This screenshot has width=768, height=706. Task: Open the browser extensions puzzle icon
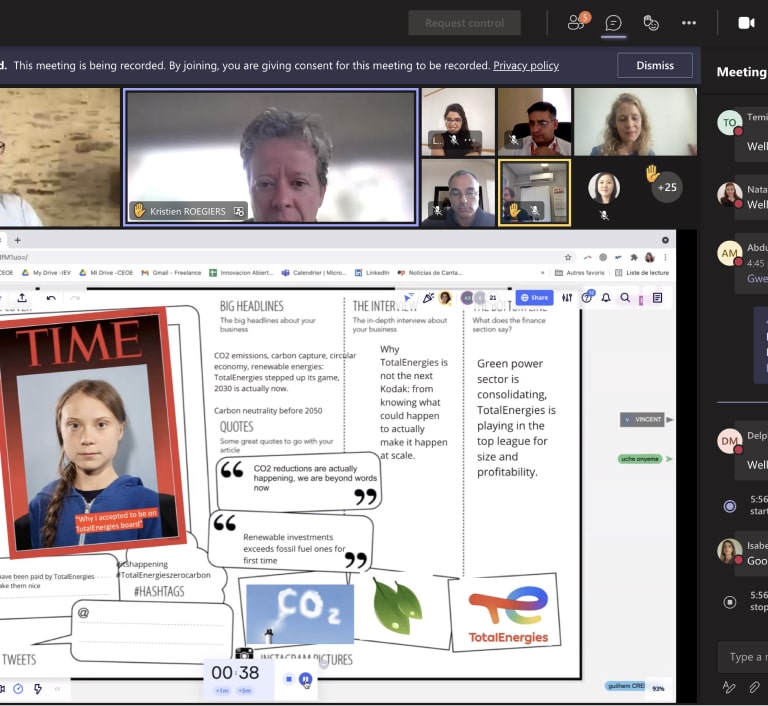634,257
